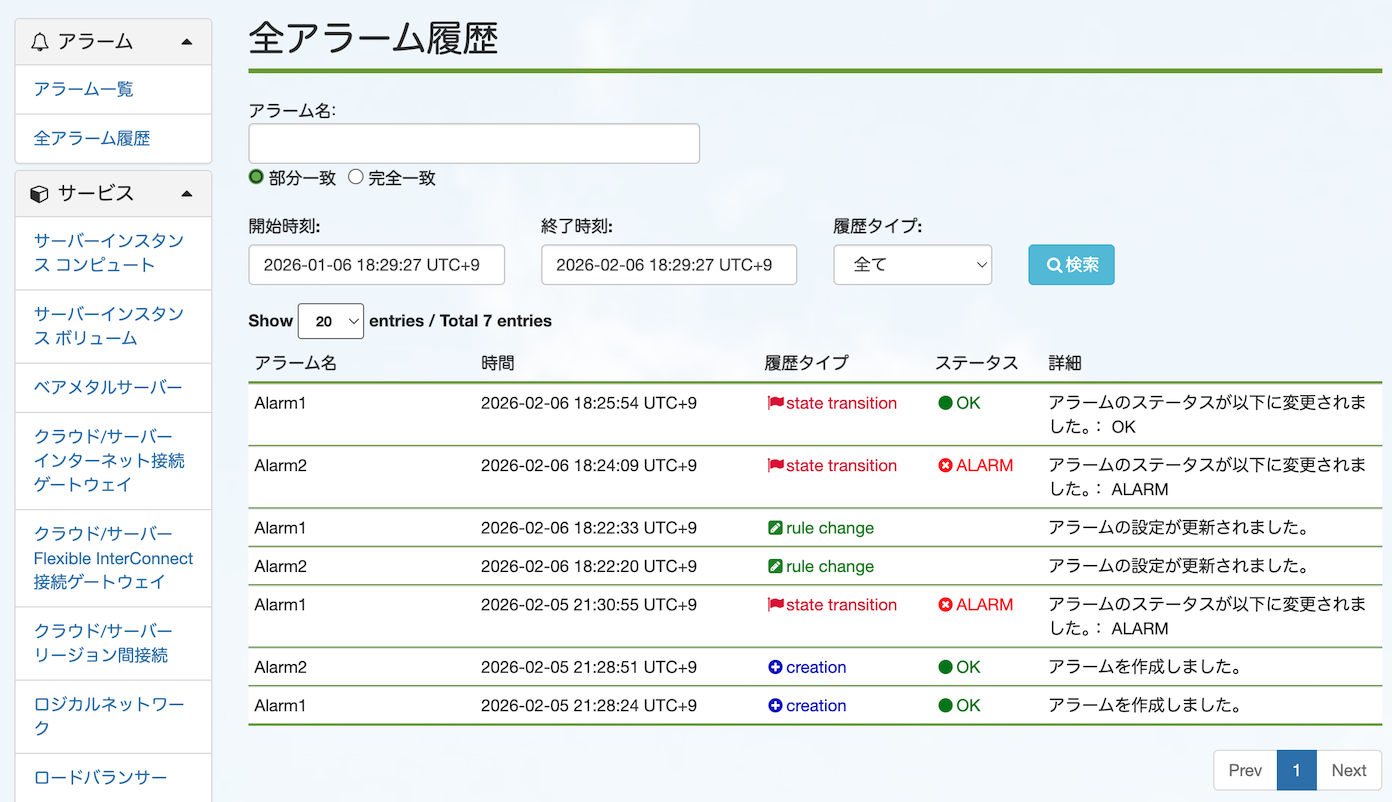Click the flag icon on Alarm2's state transition entry
1392x802 pixels.
pyautogui.click(x=775, y=465)
